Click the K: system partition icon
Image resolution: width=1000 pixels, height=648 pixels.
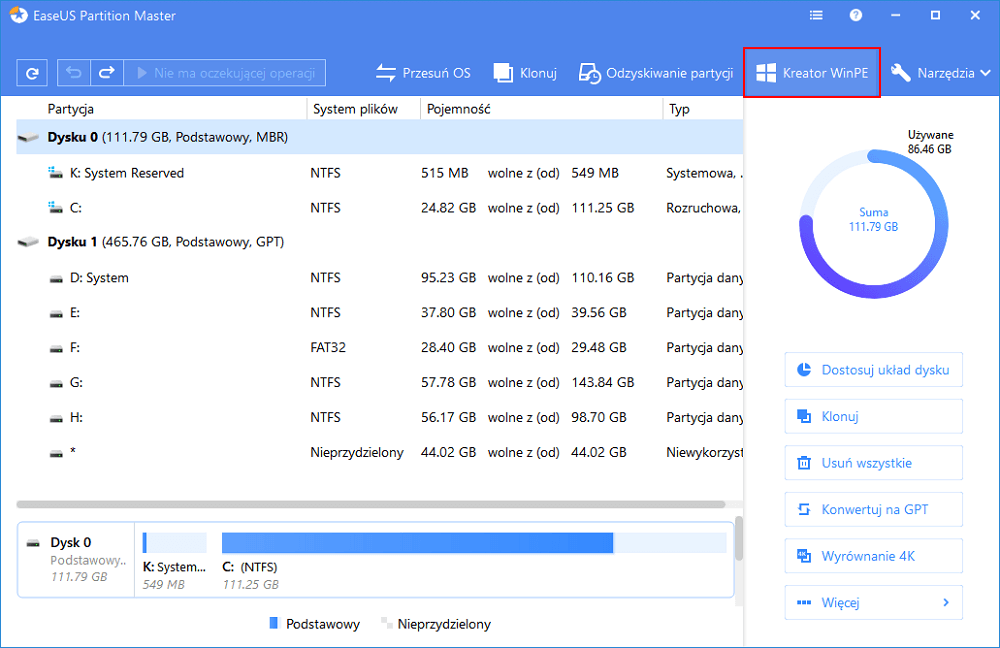[55, 172]
